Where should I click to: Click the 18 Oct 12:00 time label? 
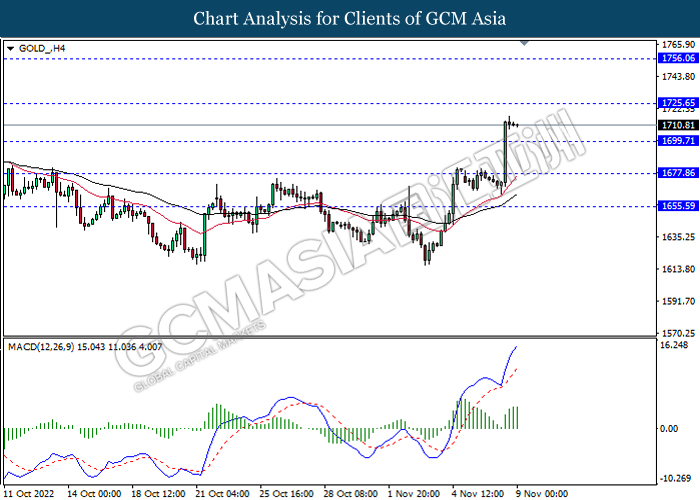tap(158, 493)
